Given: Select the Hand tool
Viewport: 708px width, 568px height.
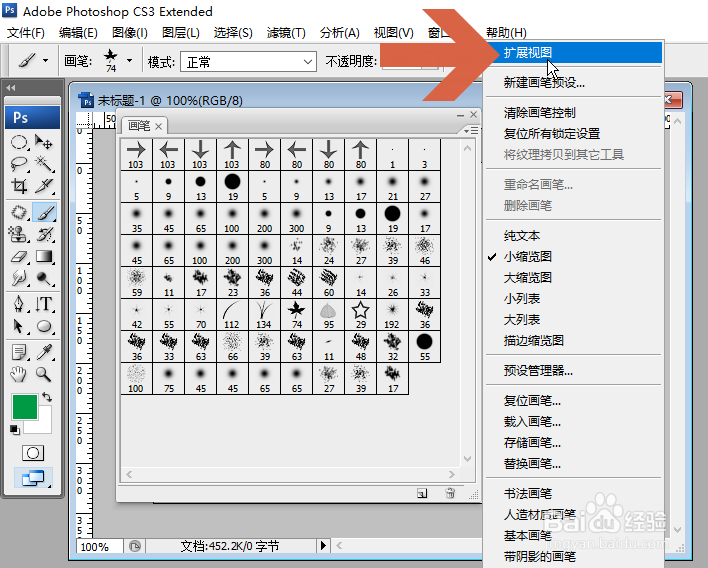Looking at the screenshot, I should click(19, 374).
